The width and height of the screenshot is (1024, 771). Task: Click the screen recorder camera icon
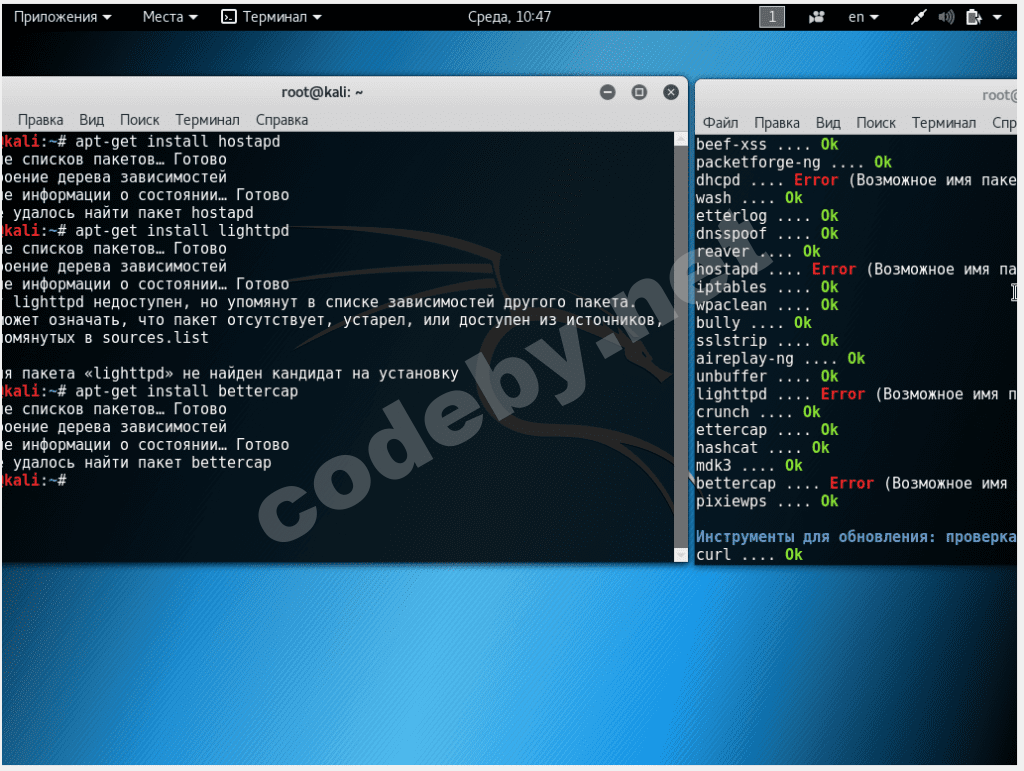[x=818, y=17]
